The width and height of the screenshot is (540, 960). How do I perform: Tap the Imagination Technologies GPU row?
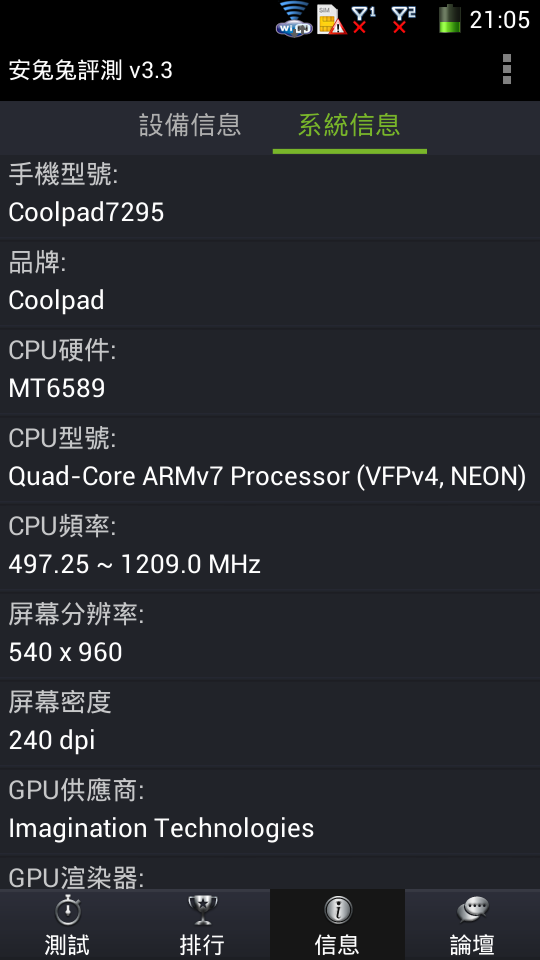click(270, 810)
